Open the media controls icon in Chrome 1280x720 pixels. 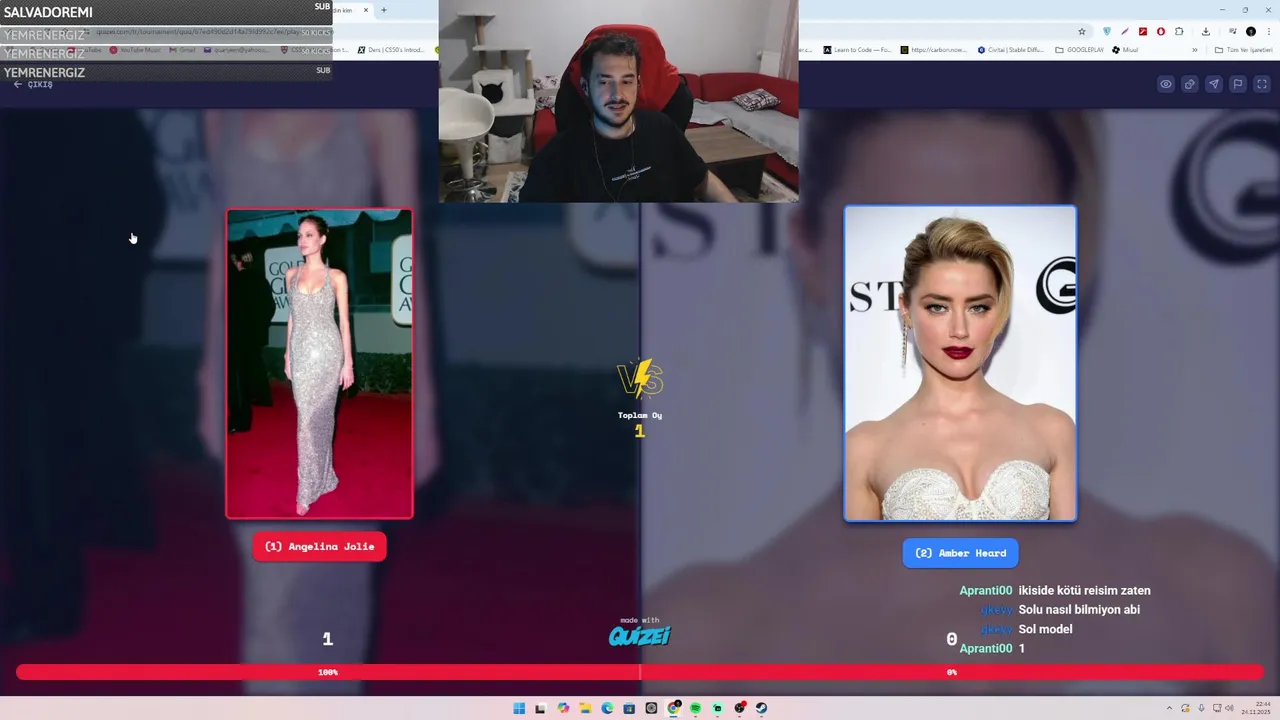[1233, 31]
